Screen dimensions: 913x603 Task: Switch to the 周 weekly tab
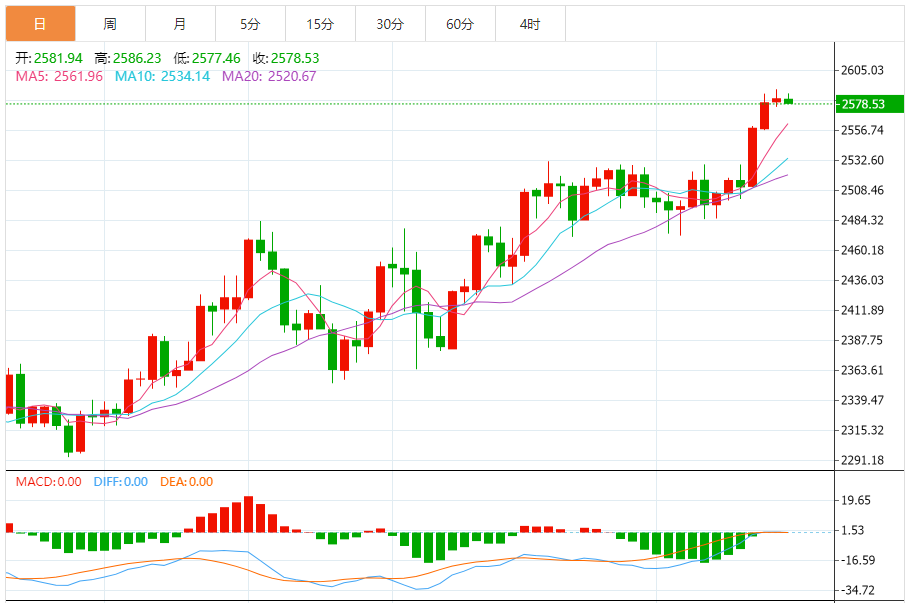click(111, 24)
